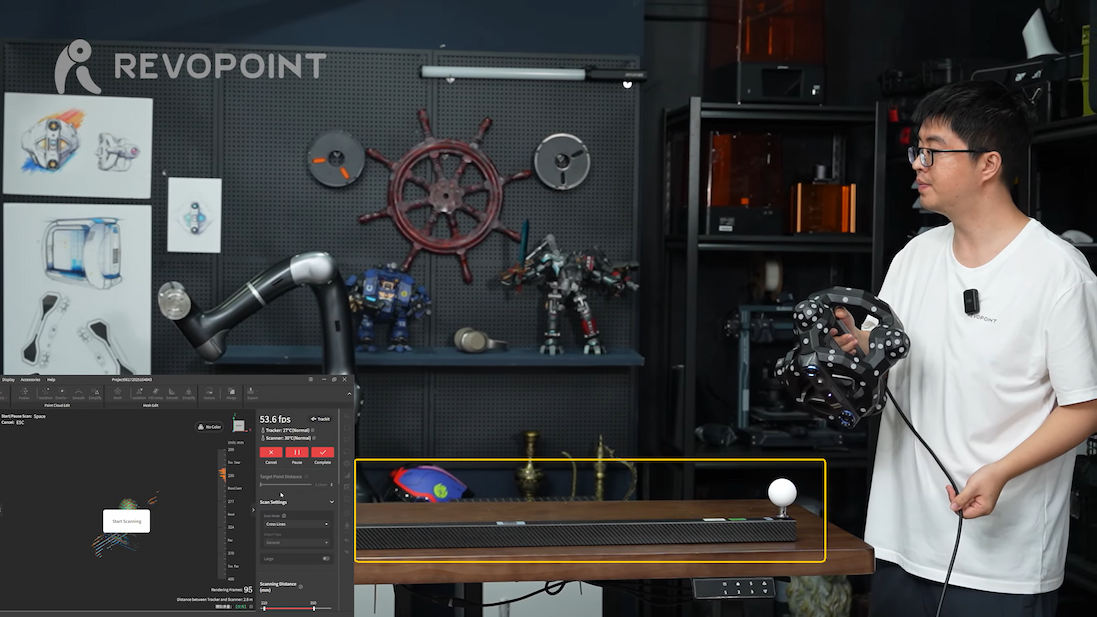
Task: Click the 53.6 fps readout
Action: (275, 419)
